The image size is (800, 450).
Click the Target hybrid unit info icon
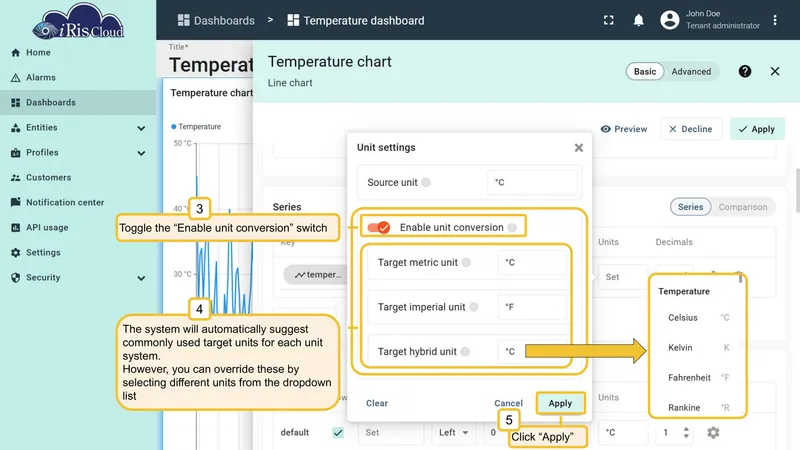tap(465, 352)
